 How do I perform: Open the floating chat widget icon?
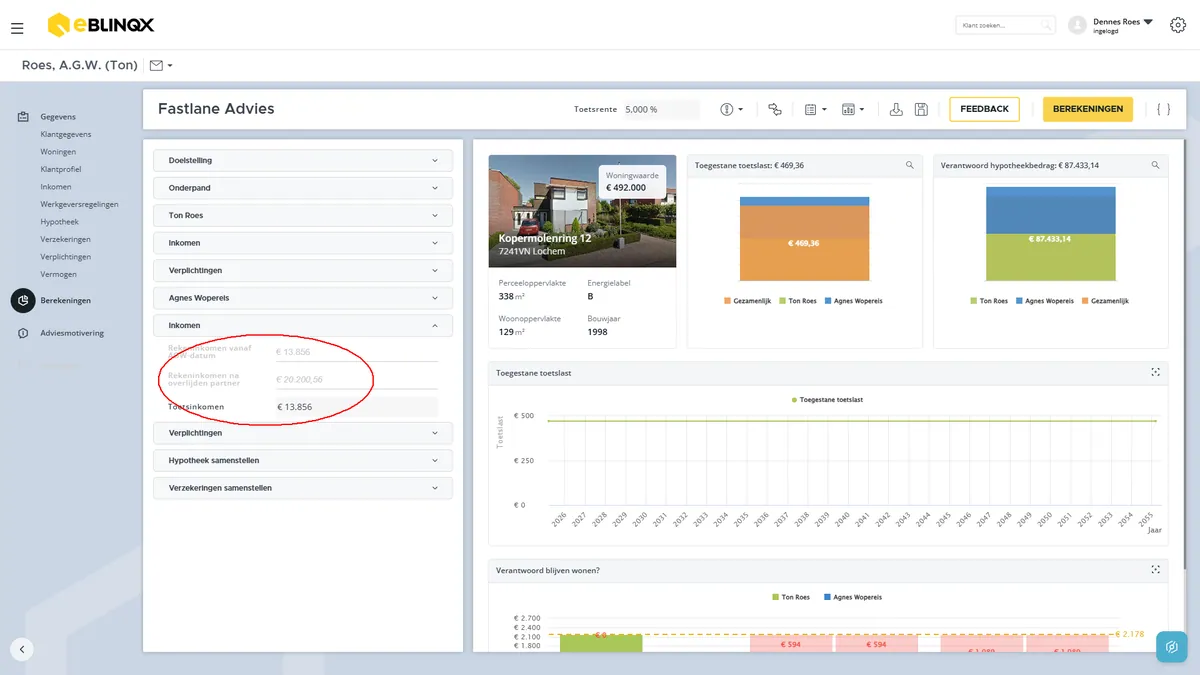click(1172, 647)
